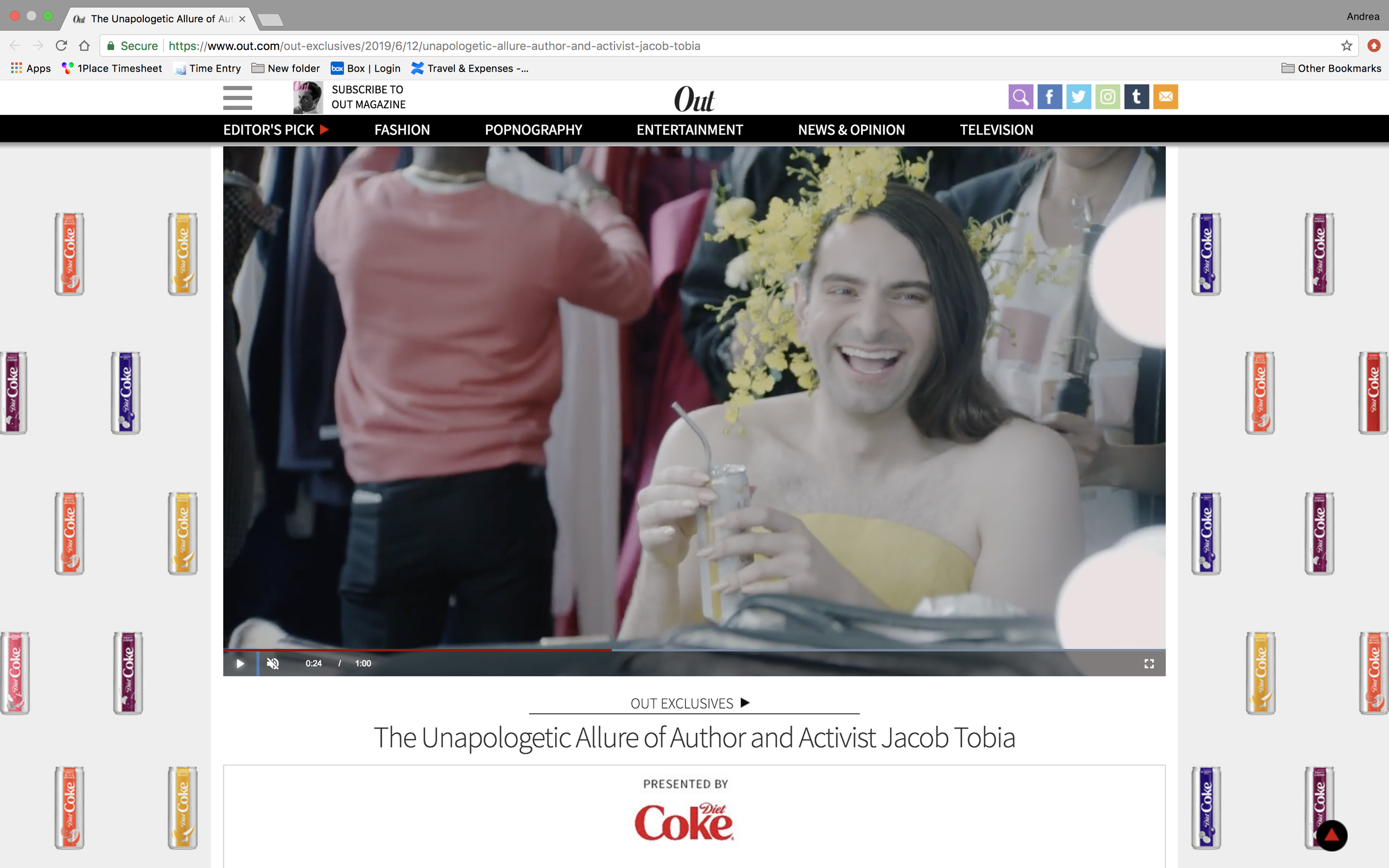Open the Television section
Viewport: 1389px width, 868px height.
tap(996, 130)
